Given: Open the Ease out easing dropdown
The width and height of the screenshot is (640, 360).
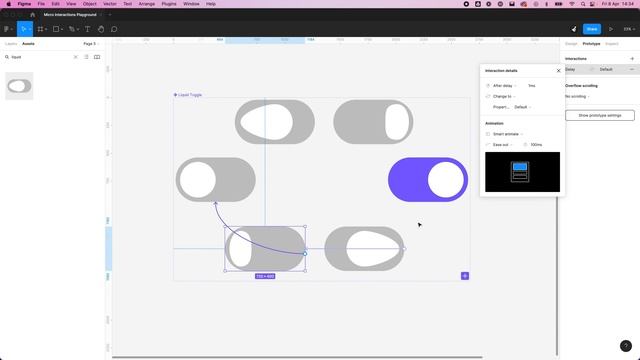Looking at the screenshot, I should 502,144.
